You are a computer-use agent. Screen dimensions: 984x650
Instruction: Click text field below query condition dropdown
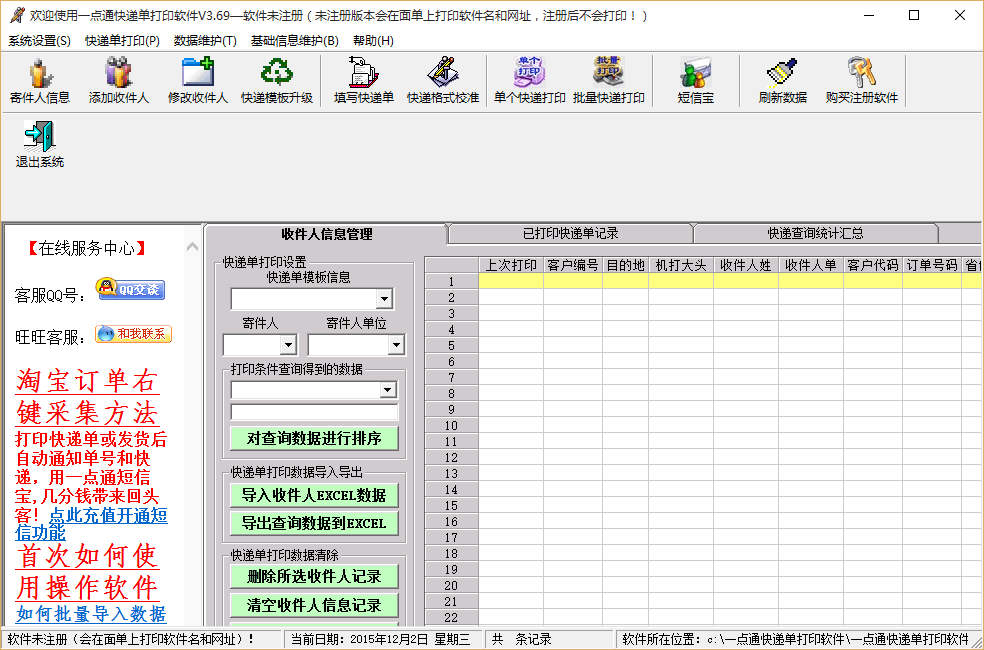tap(314, 412)
